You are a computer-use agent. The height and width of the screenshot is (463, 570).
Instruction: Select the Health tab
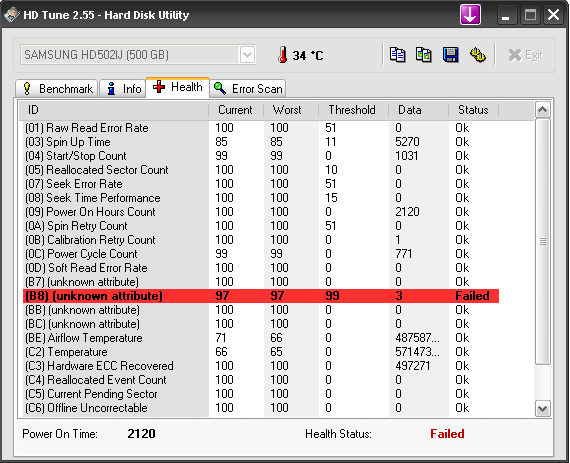[177, 87]
